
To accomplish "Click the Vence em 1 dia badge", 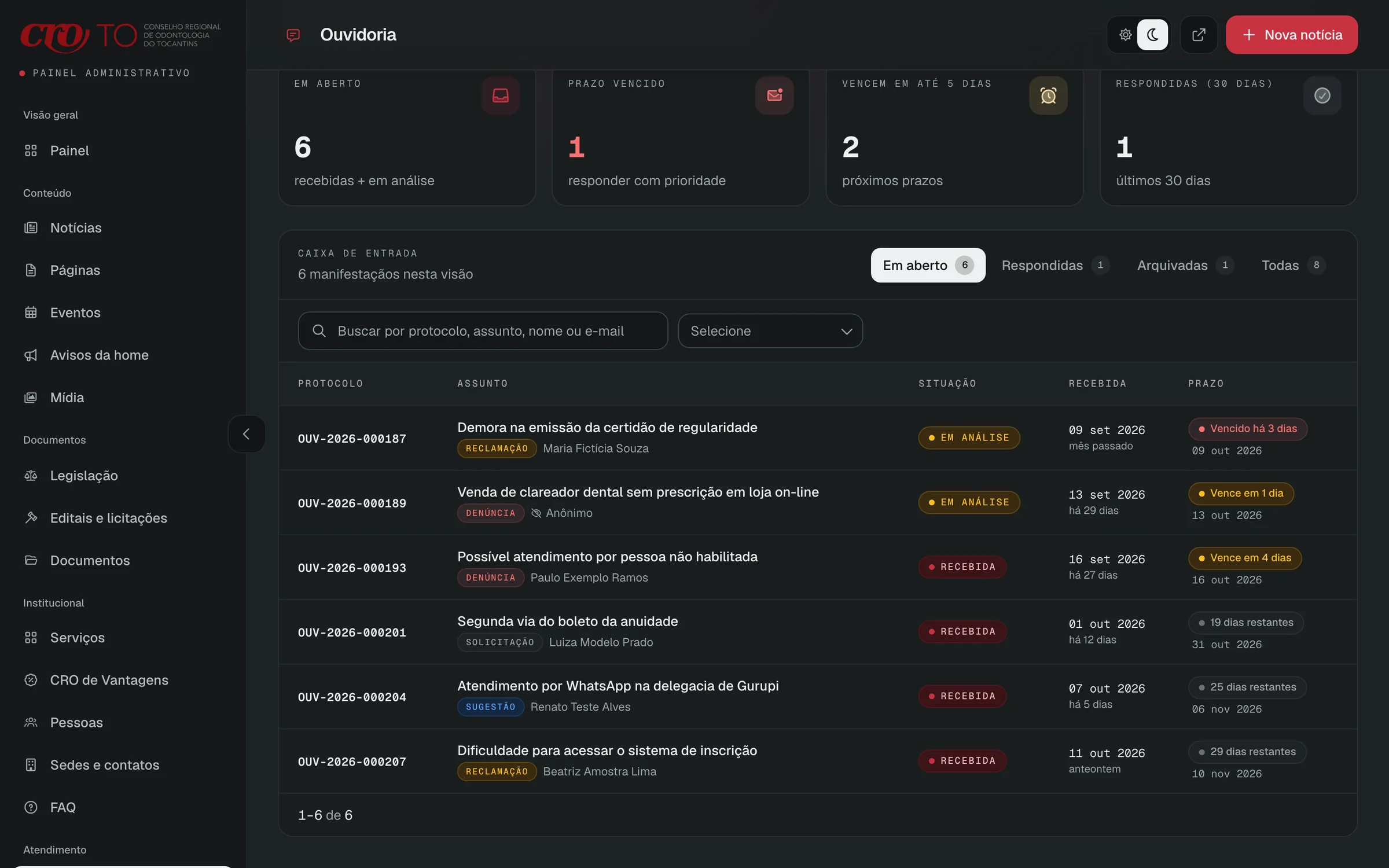I will click(x=1241, y=494).
